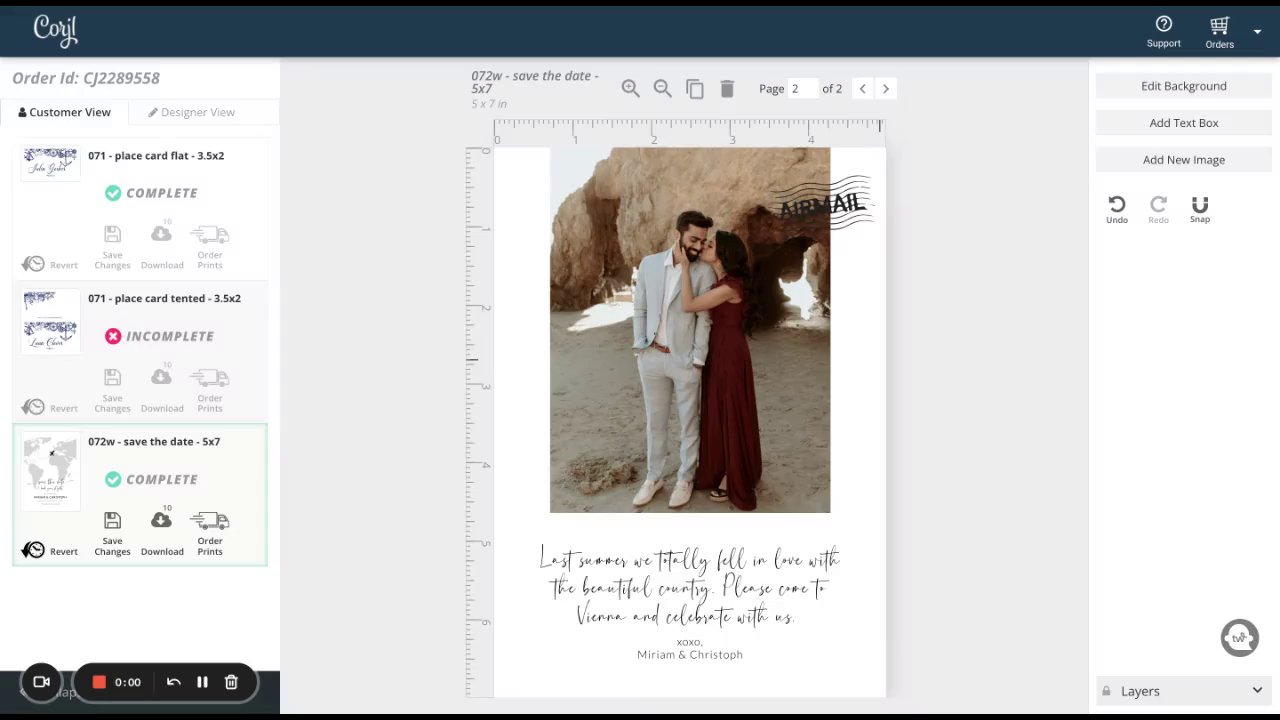Click Add New Image button
The height and width of the screenshot is (720, 1280).
1184,160
